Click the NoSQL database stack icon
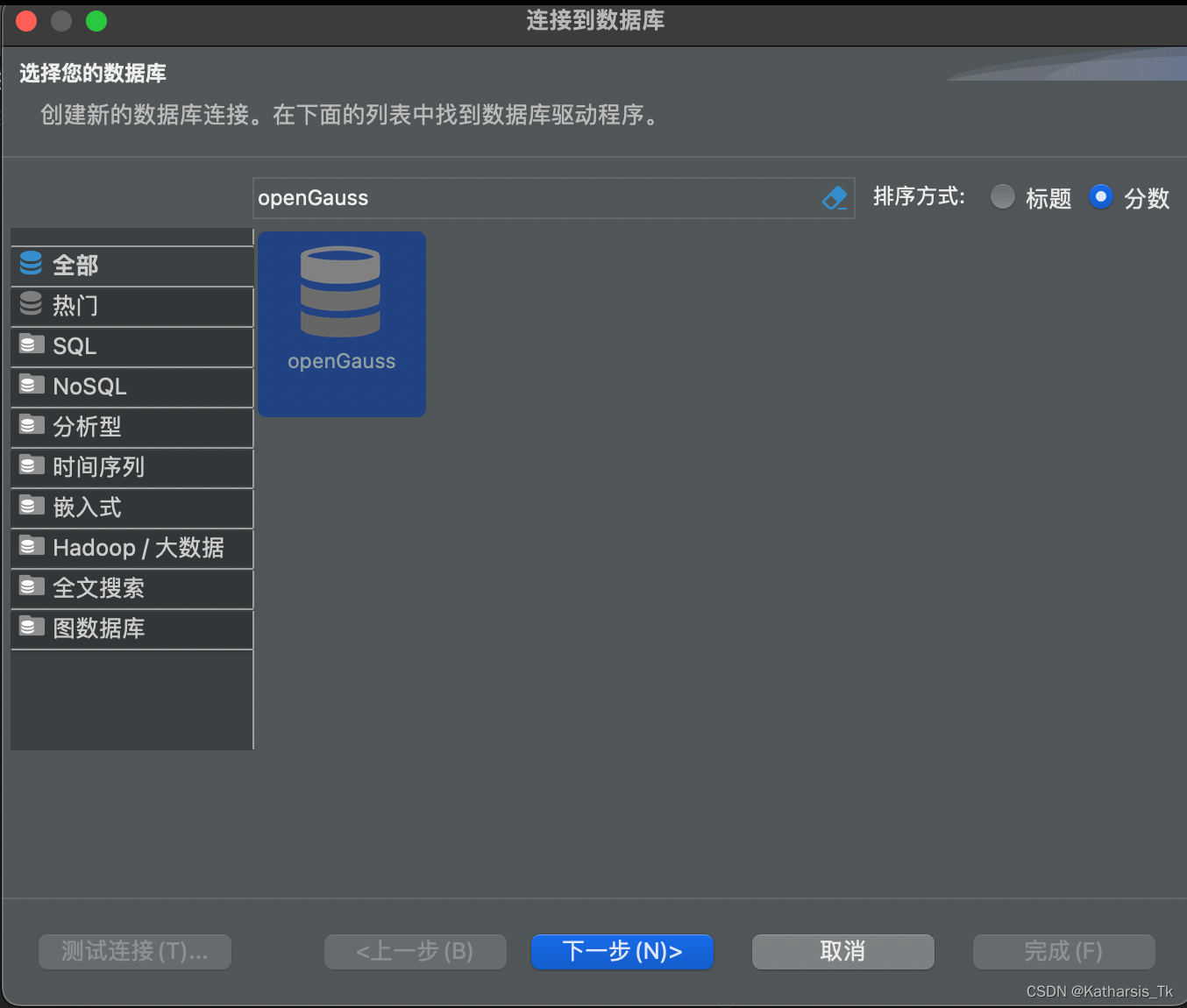The width and height of the screenshot is (1187, 1008). 31,384
